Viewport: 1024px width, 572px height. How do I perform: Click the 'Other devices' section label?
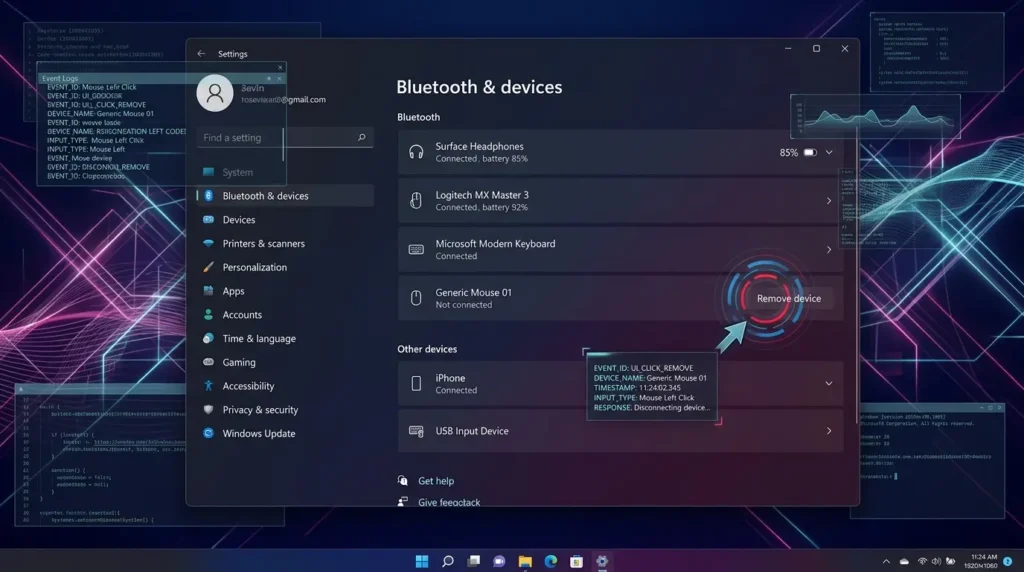[x=427, y=349]
